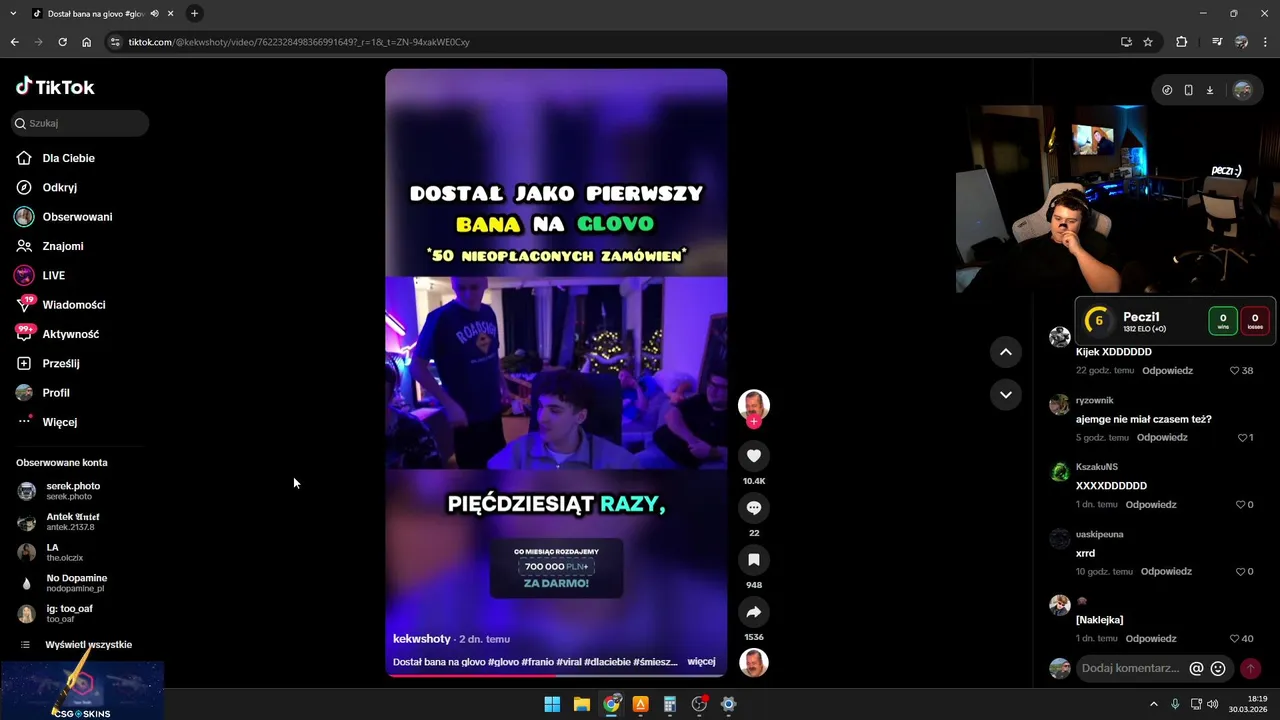
Task: Open the Windows Start menu
Action: click(x=552, y=704)
